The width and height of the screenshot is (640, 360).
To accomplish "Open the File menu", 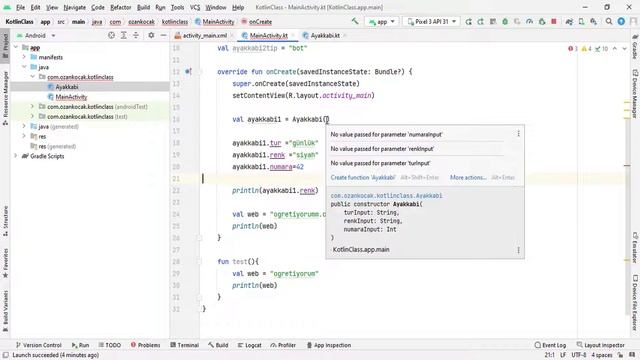I will pyautogui.click(x=20, y=7).
